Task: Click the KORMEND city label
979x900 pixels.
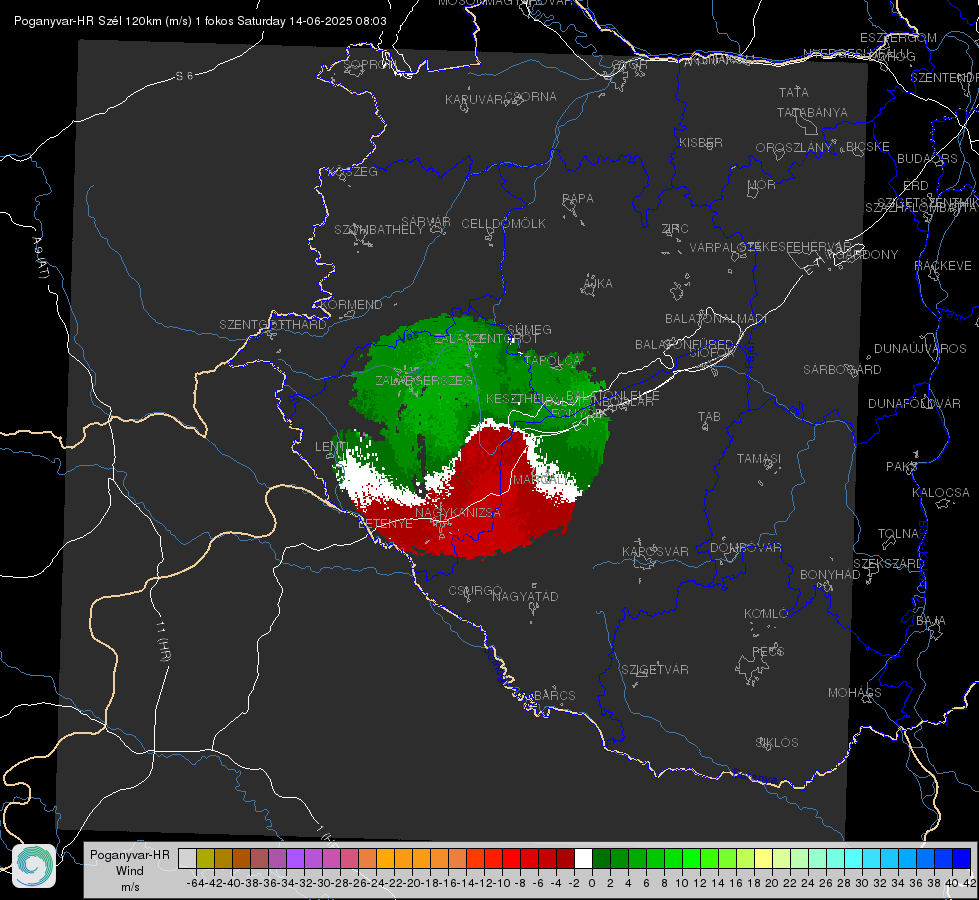Action: tap(351, 305)
